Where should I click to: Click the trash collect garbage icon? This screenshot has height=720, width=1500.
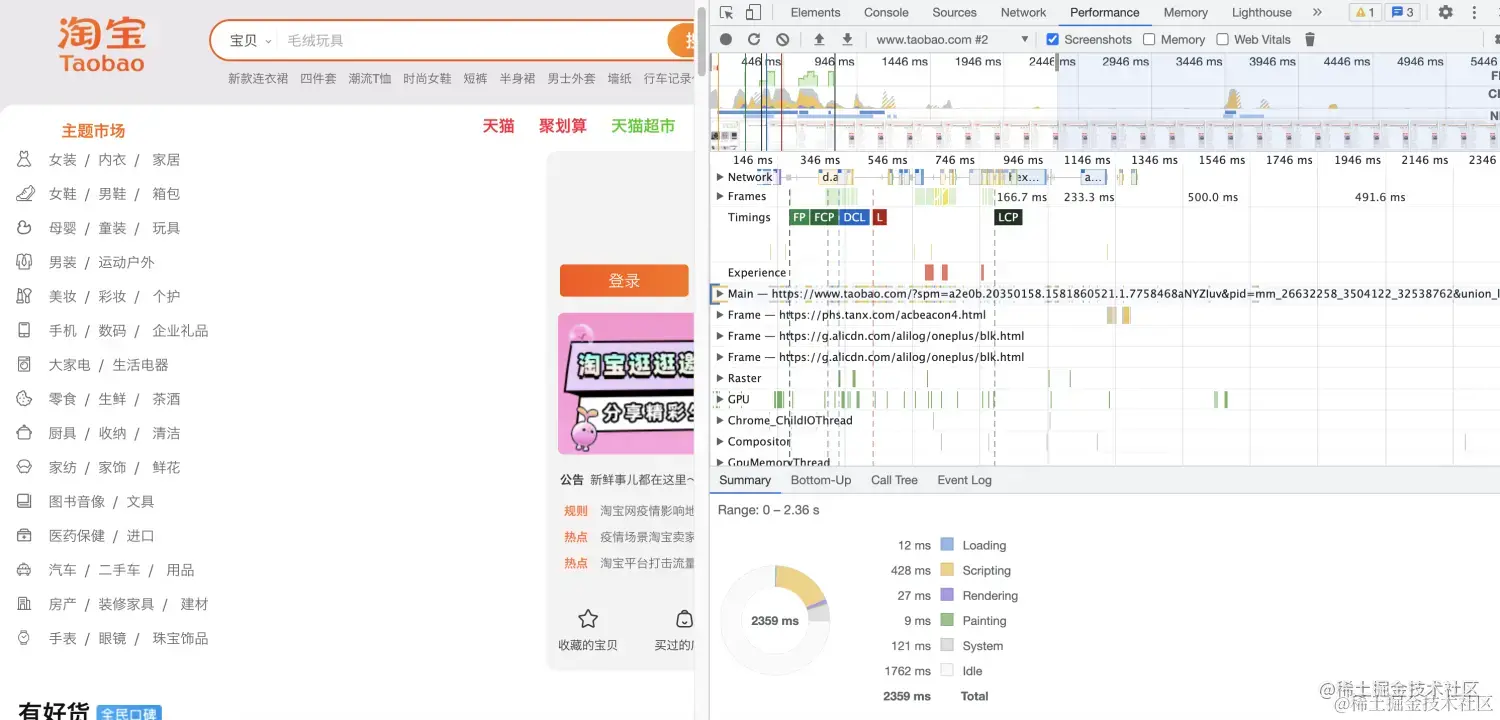click(1310, 39)
